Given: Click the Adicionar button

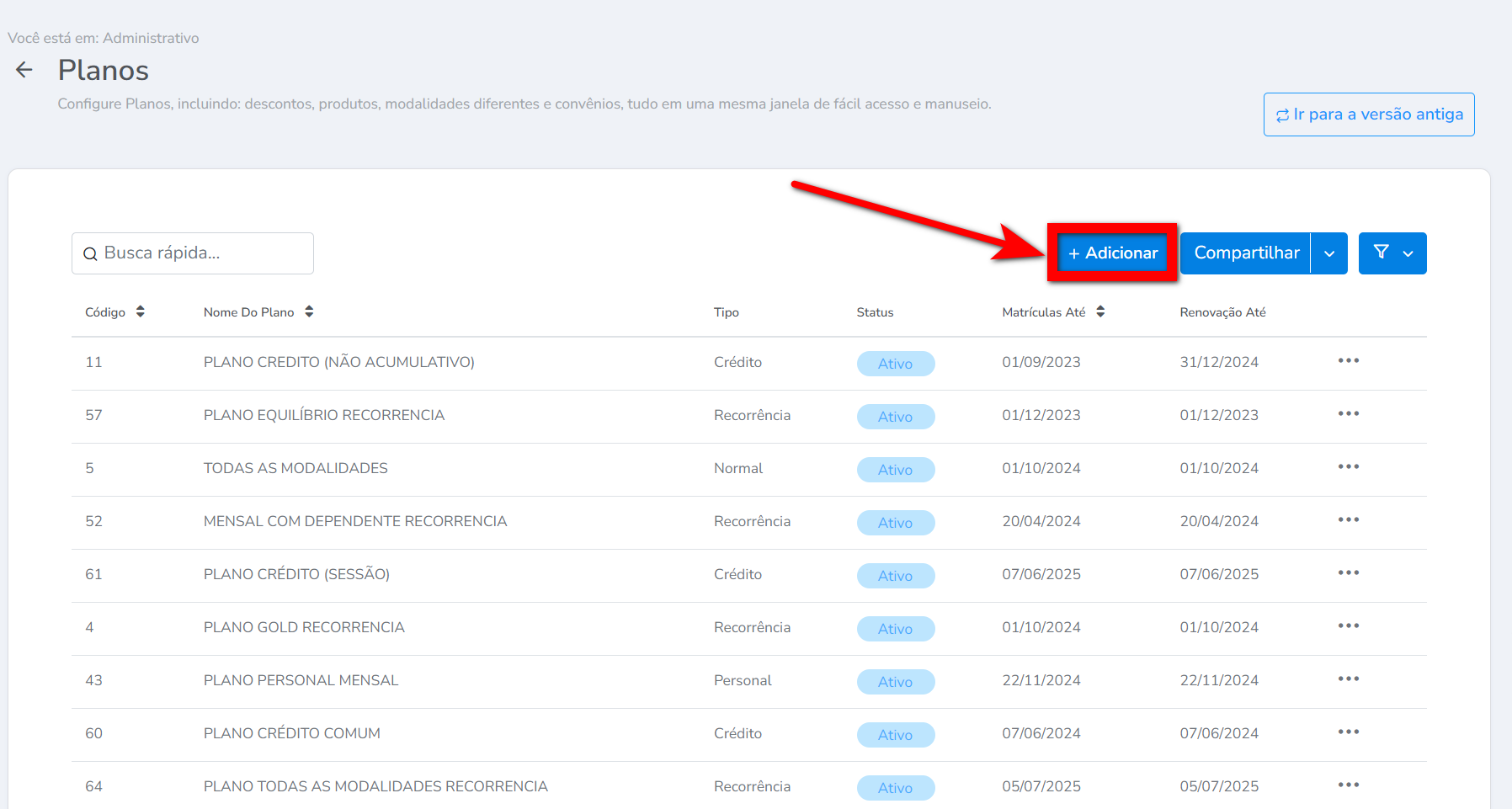Looking at the screenshot, I should [x=1112, y=253].
